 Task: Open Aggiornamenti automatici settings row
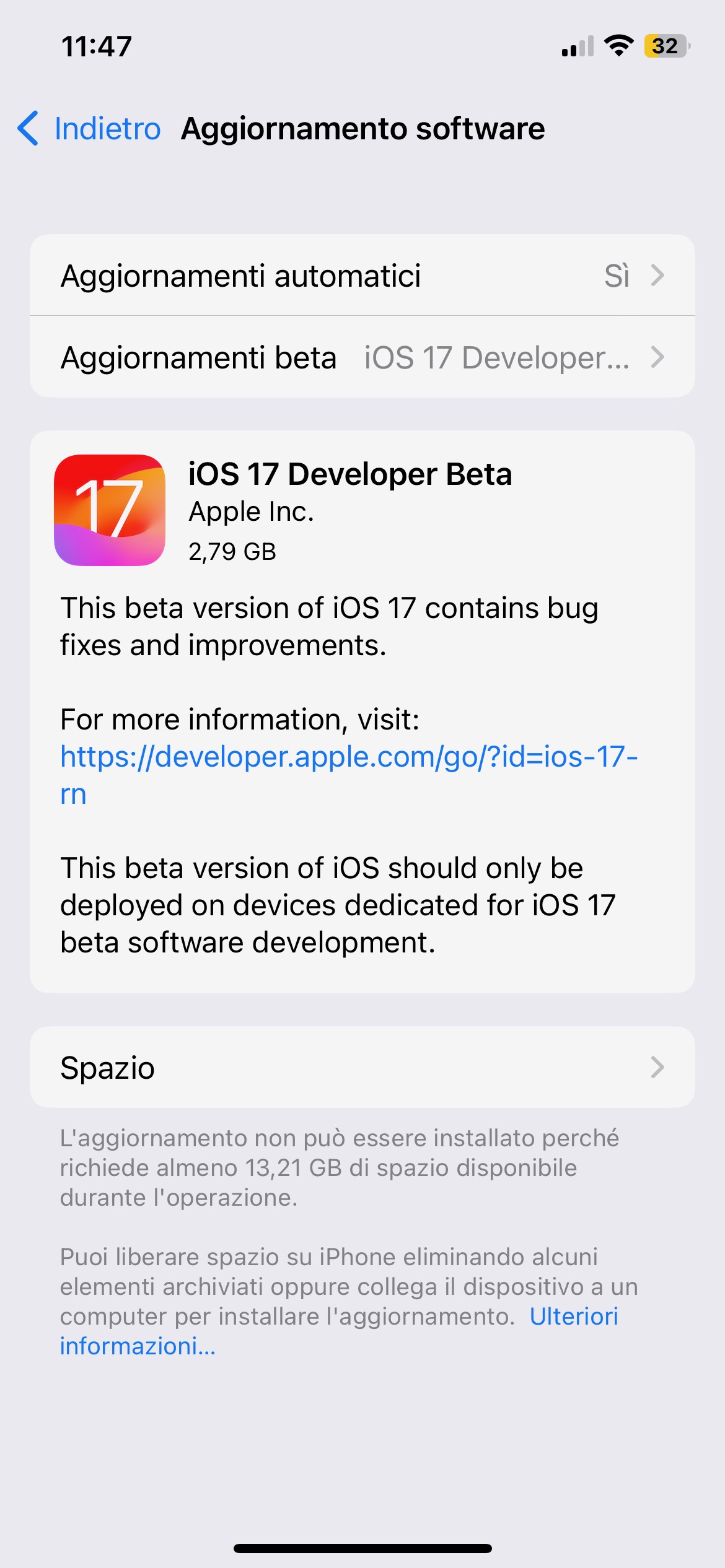point(362,275)
